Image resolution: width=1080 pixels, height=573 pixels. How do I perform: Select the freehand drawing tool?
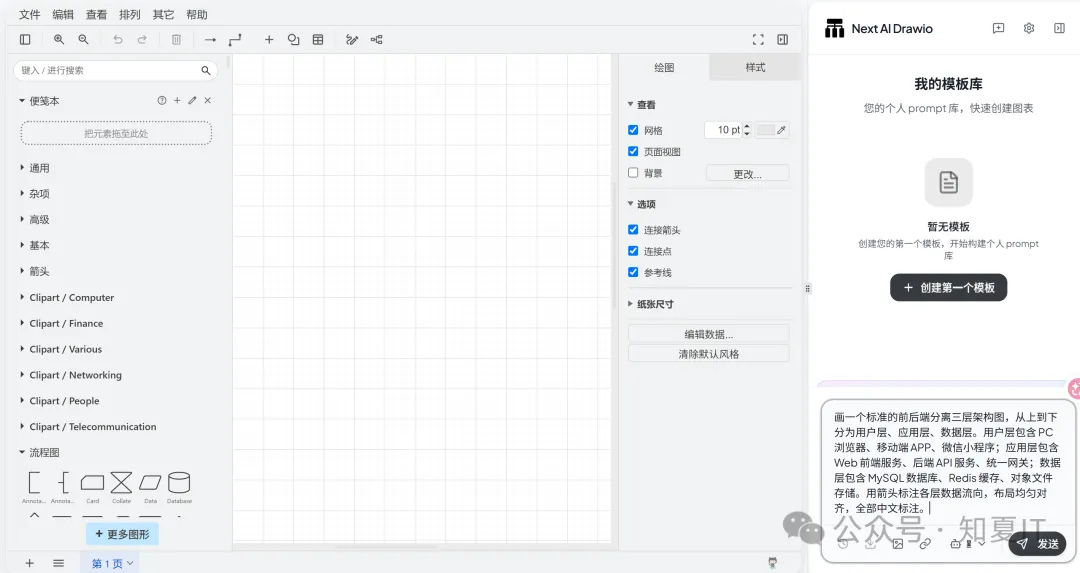(x=352, y=40)
